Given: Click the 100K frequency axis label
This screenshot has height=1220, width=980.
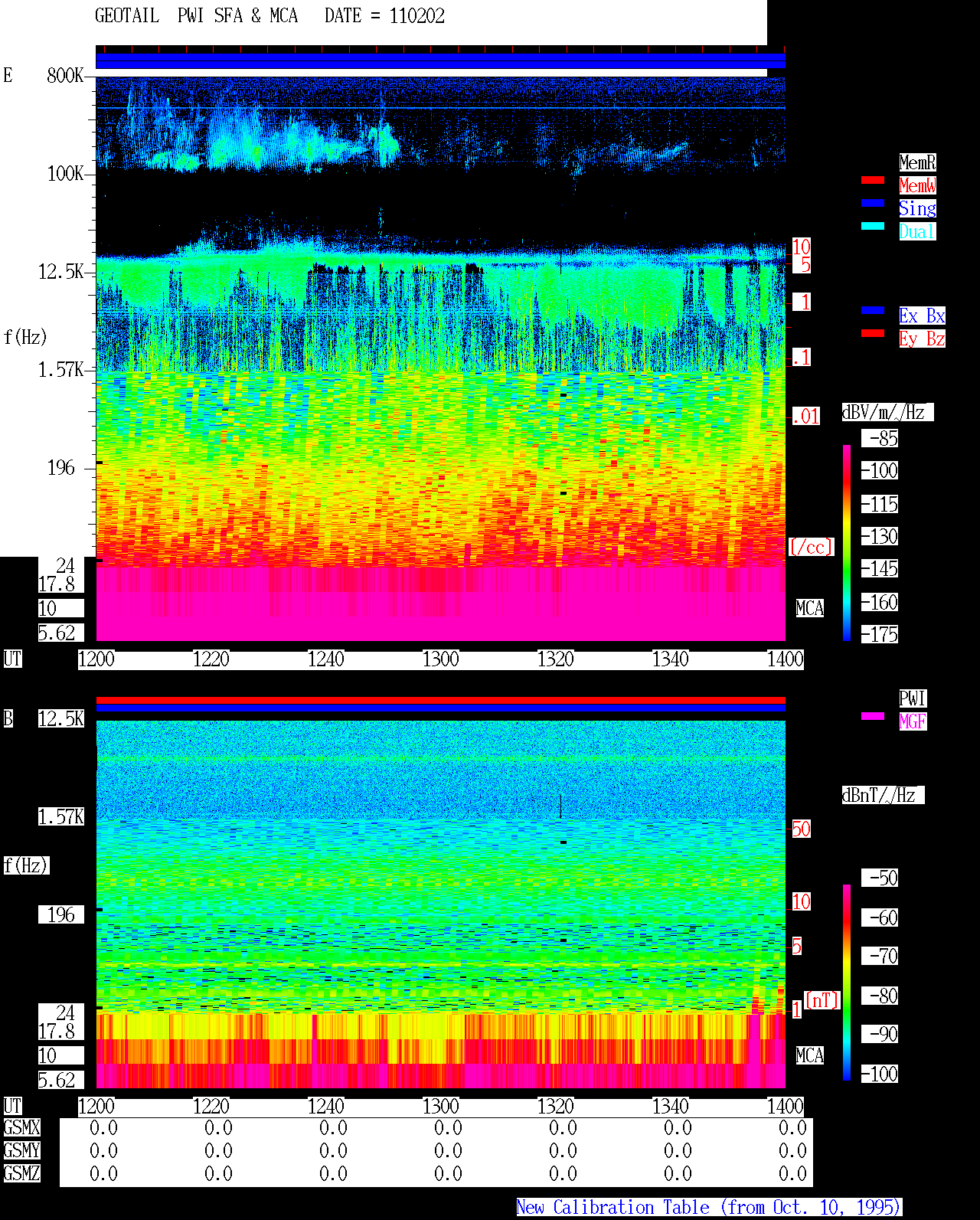Looking at the screenshot, I should coord(65,174).
